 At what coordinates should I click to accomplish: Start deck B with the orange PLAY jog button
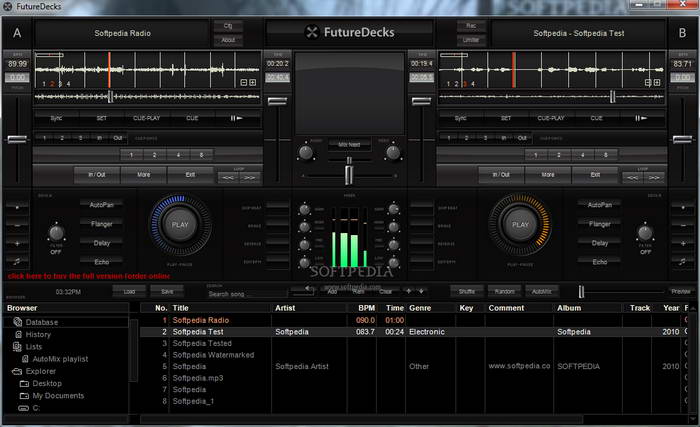(520, 225)
